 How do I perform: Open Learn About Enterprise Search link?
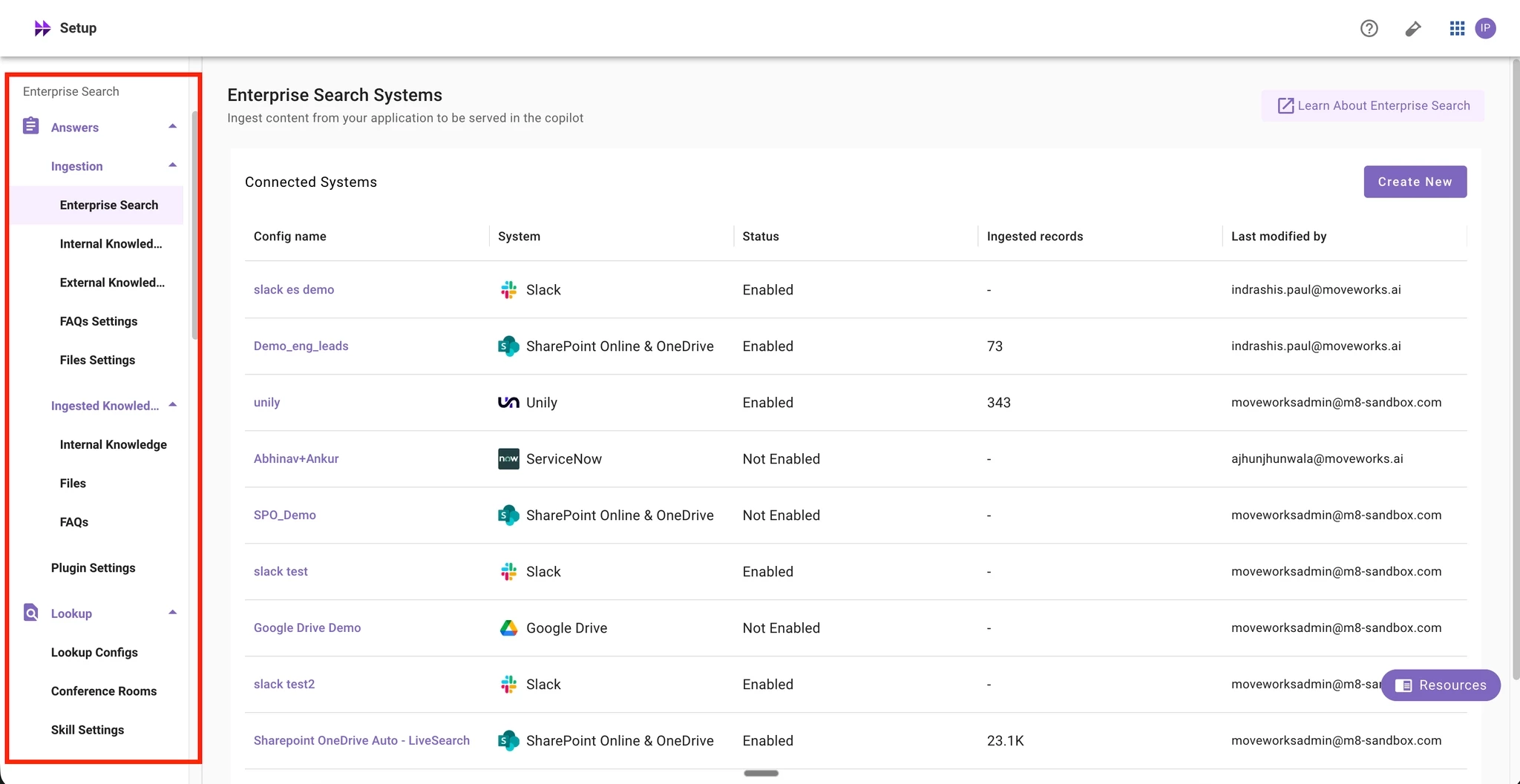(x=1372, y=105)
